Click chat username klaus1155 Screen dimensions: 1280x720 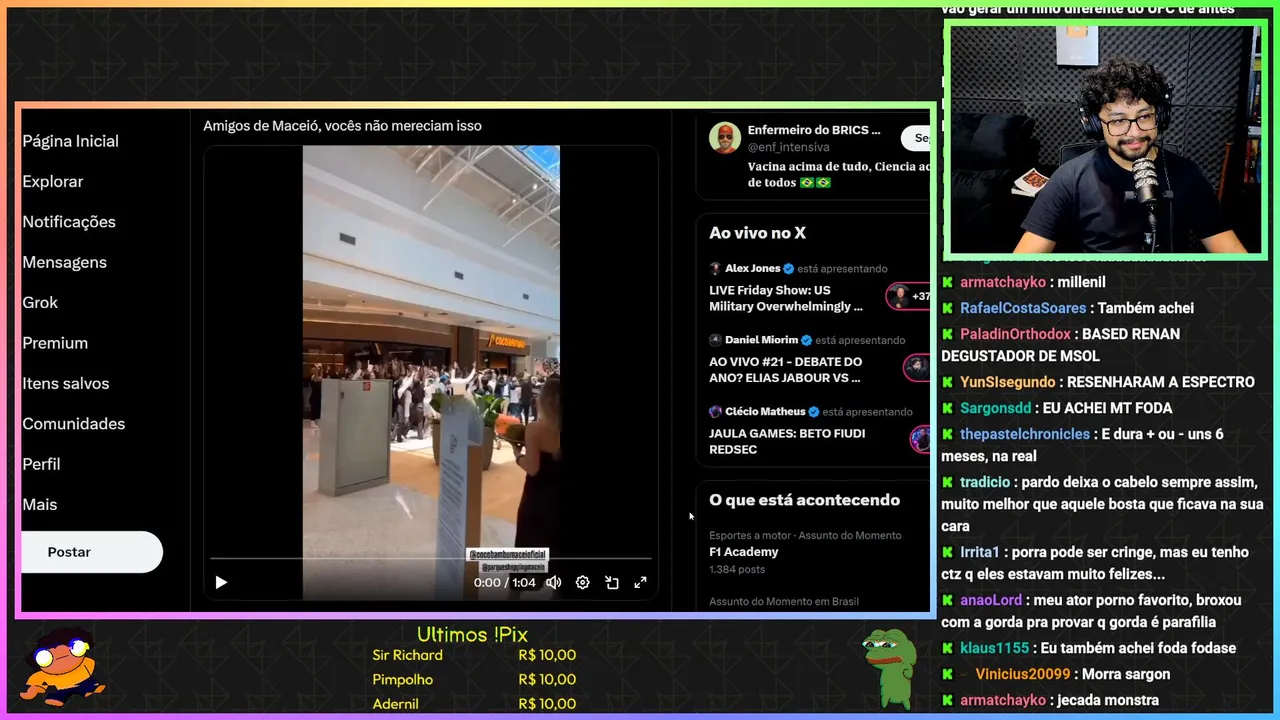pyautogui.click(x=996, y=648)
